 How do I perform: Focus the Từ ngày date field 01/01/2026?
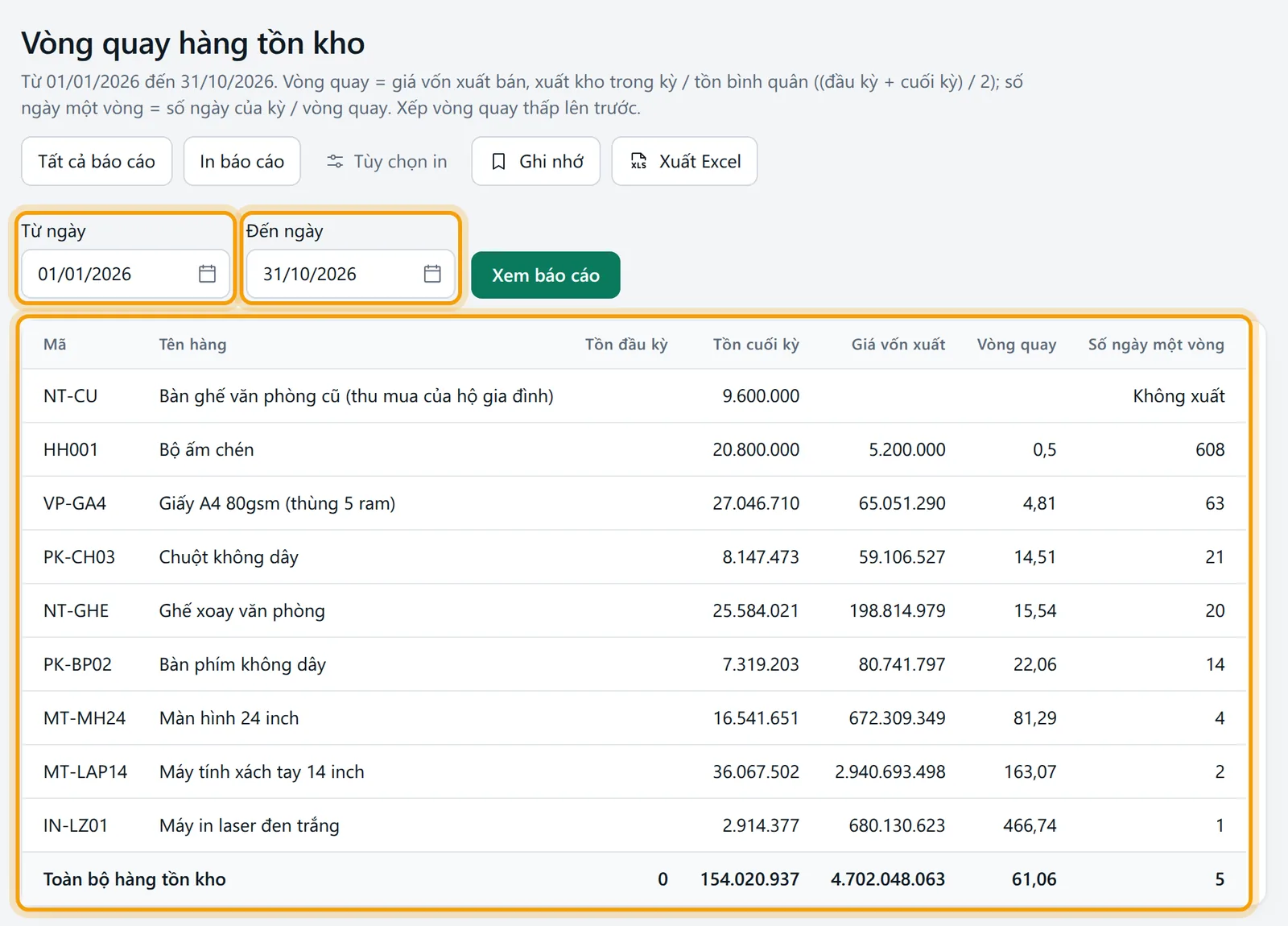pyautogui.click(x=126, y=274)
